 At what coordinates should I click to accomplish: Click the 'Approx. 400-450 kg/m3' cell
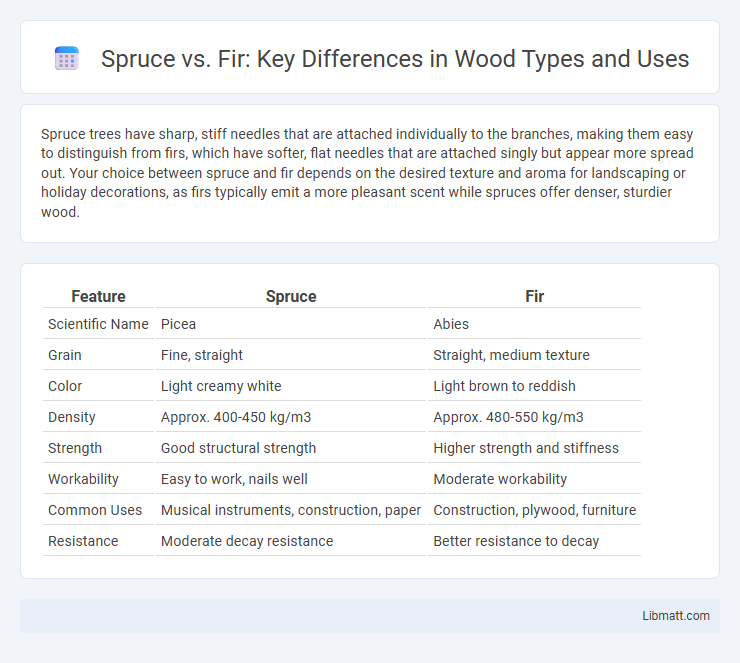pyautogui.click(x=291, y=417)
